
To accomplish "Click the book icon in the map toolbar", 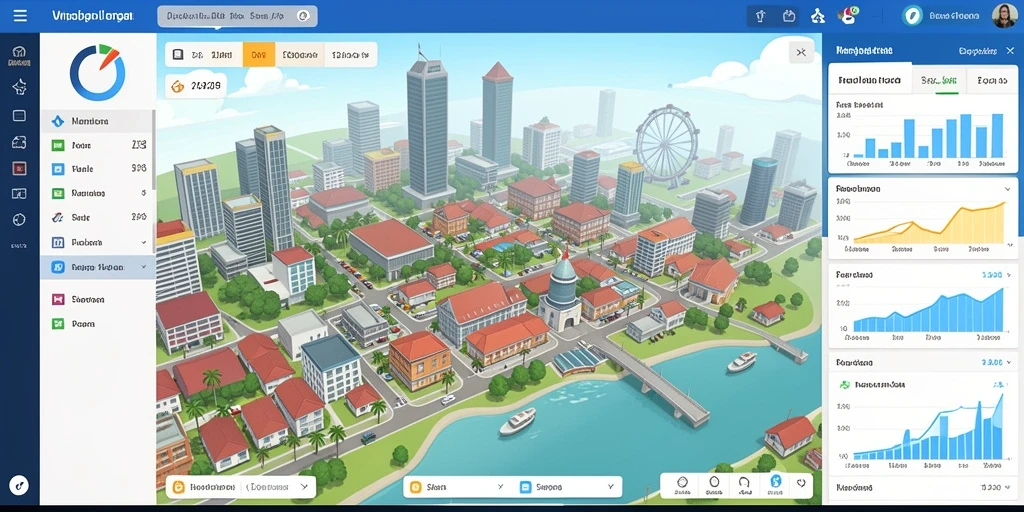I will tap(177, 56).
